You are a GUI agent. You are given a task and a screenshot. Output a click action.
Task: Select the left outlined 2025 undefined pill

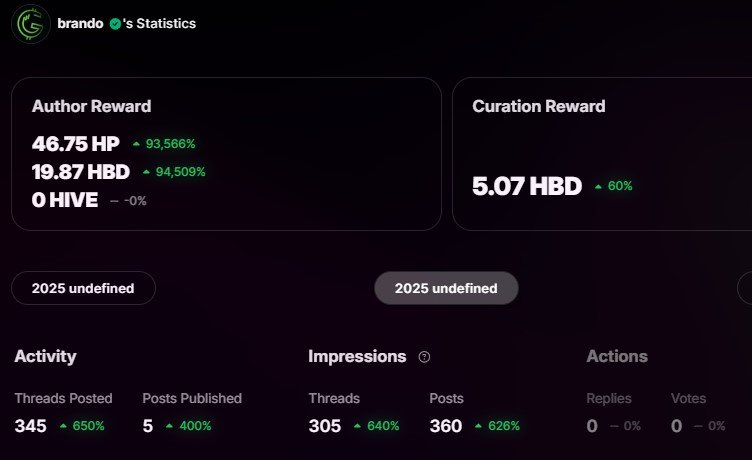tap(83, 288)
